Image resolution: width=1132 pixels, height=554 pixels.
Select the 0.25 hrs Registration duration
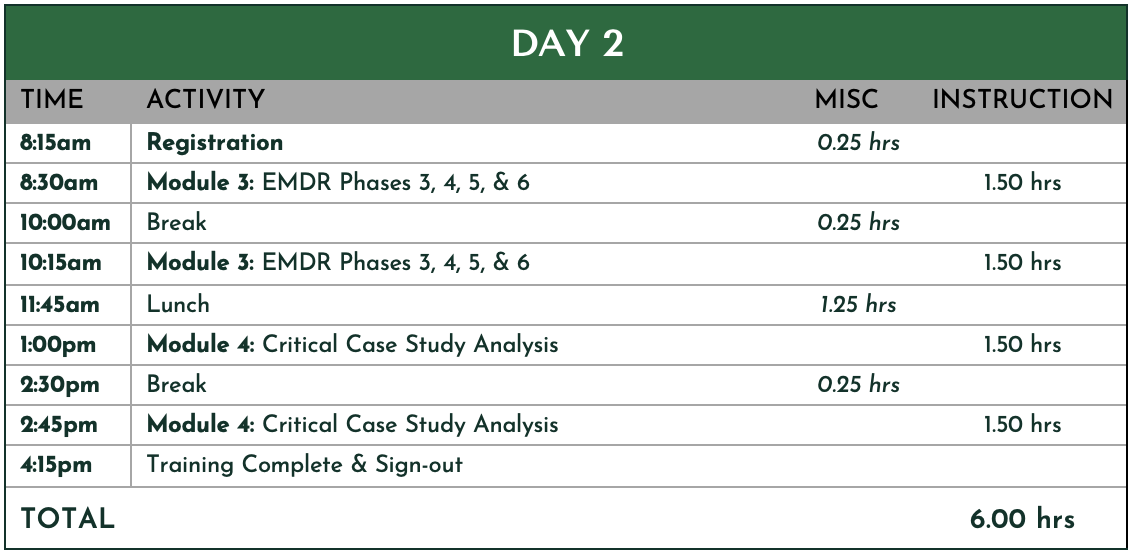[x=859, y=143]
